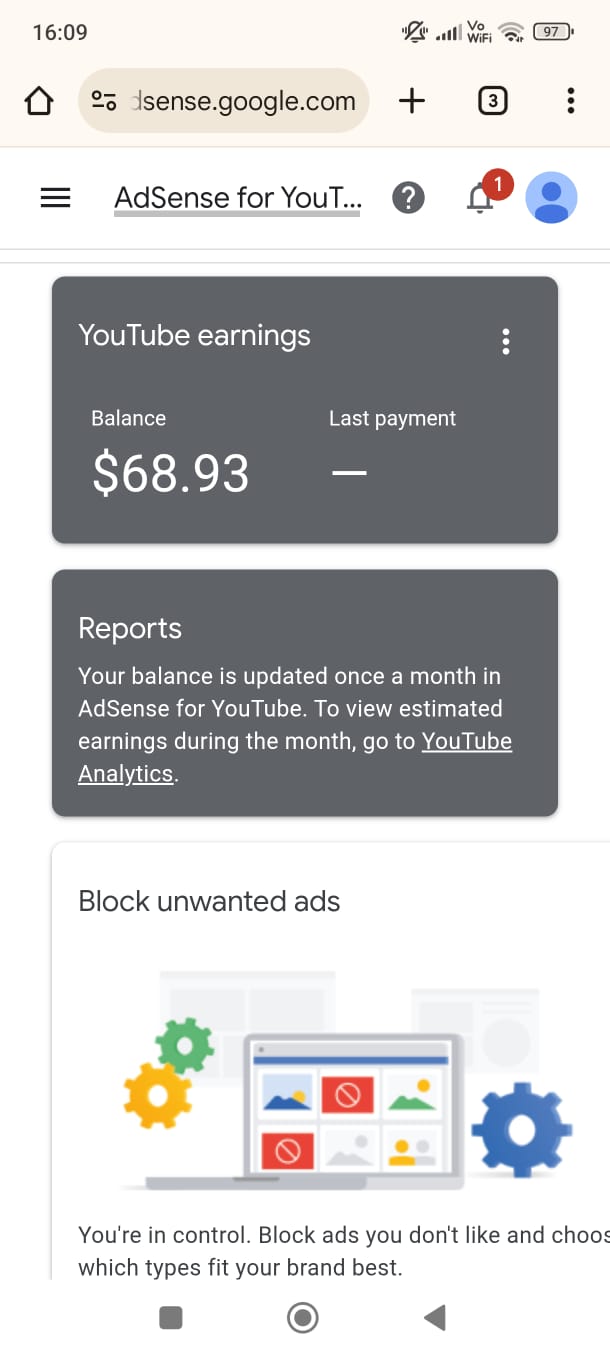
Task: Tap the Block unwanted ads heading
Action: 209,901
